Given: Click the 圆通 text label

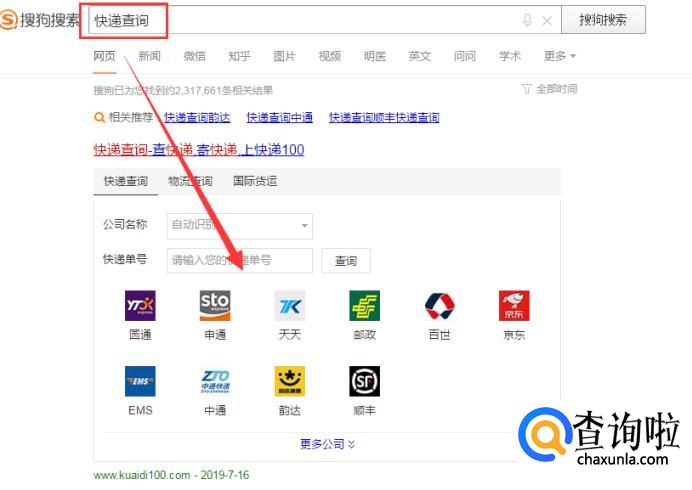Looking at the screenshot, I should (140, 335).
